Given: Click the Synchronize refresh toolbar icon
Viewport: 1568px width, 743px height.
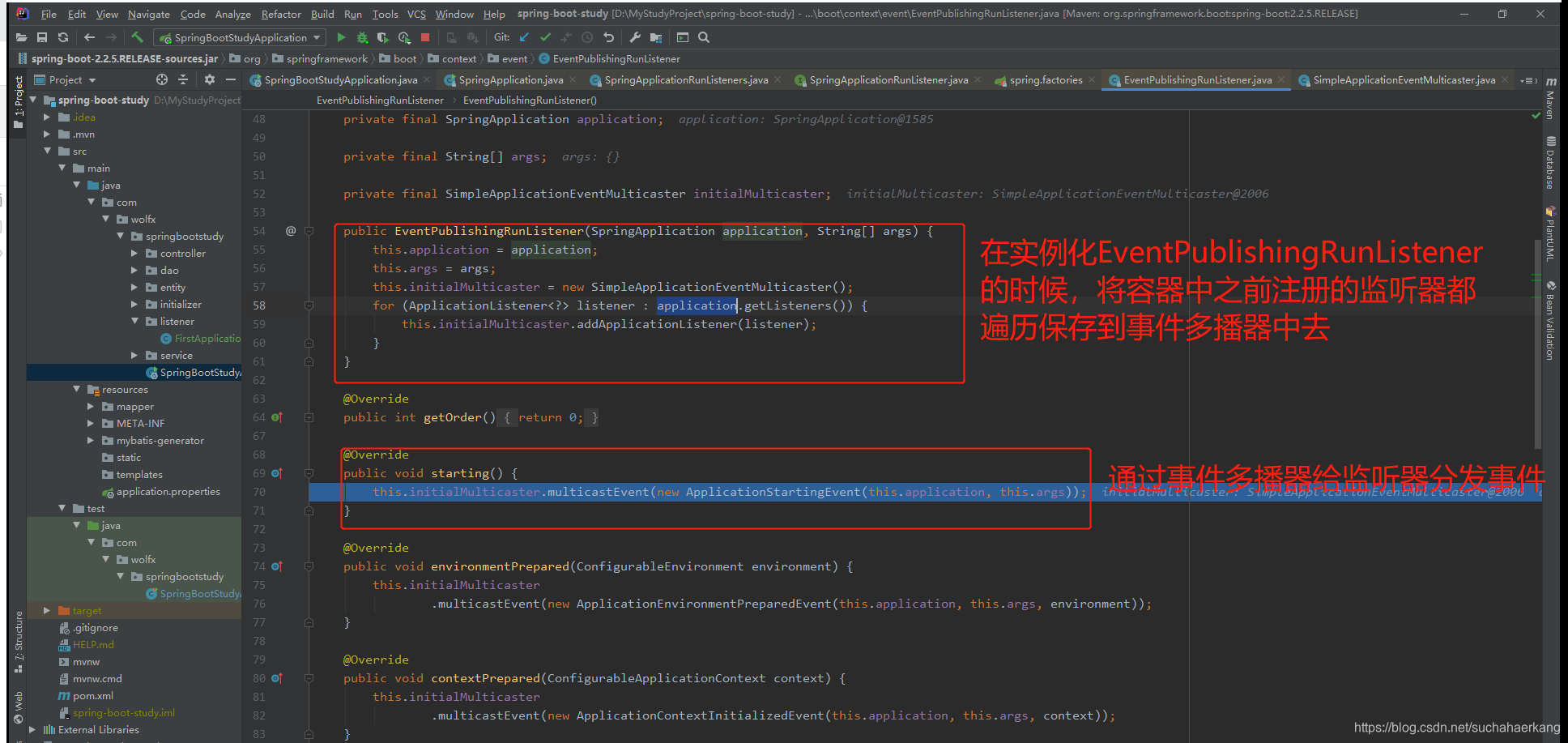Looking at the screenshot, I should coord(63,37).
